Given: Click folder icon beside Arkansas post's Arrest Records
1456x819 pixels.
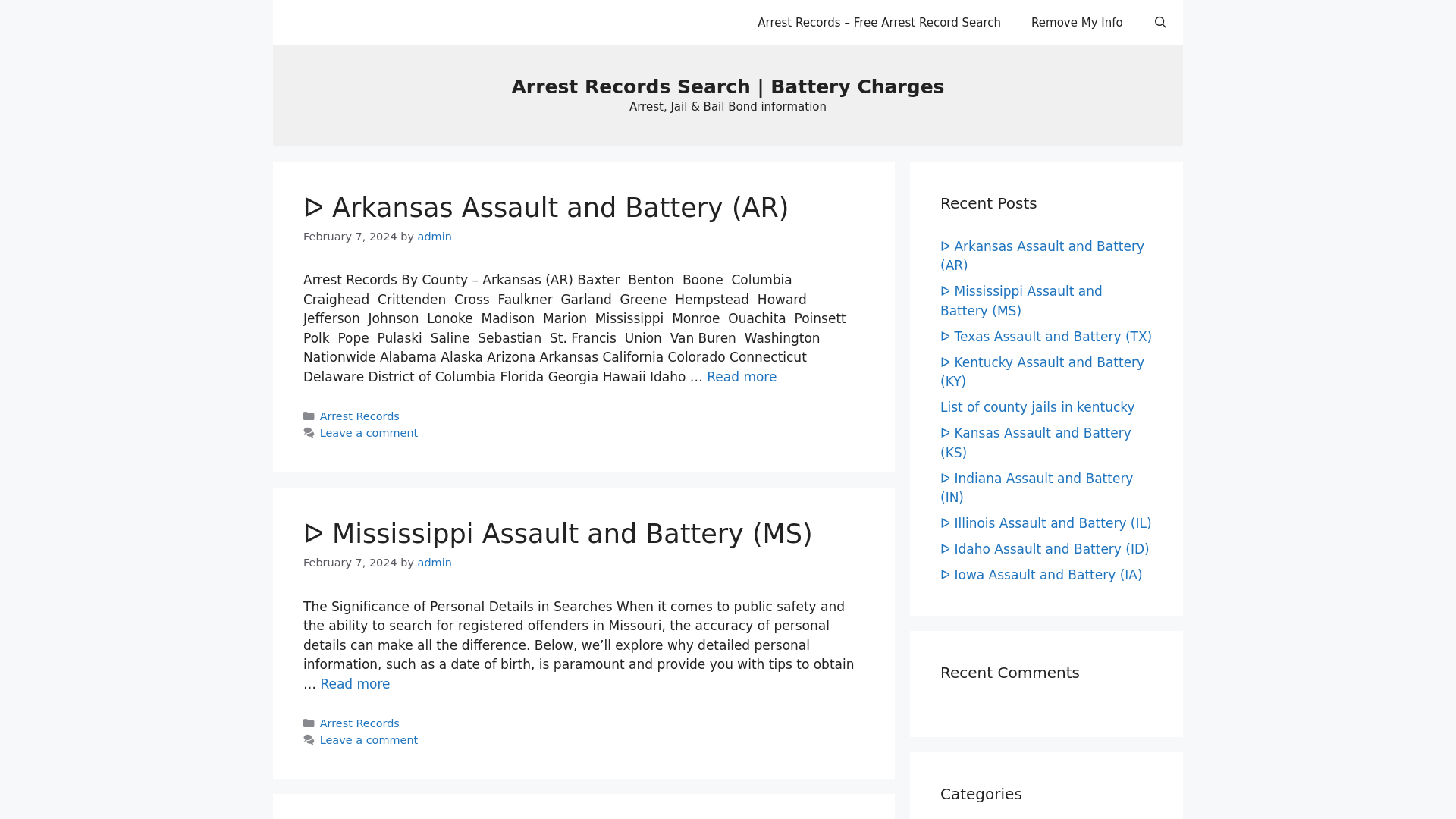Looking at the screenshot, I should (309, 416).
